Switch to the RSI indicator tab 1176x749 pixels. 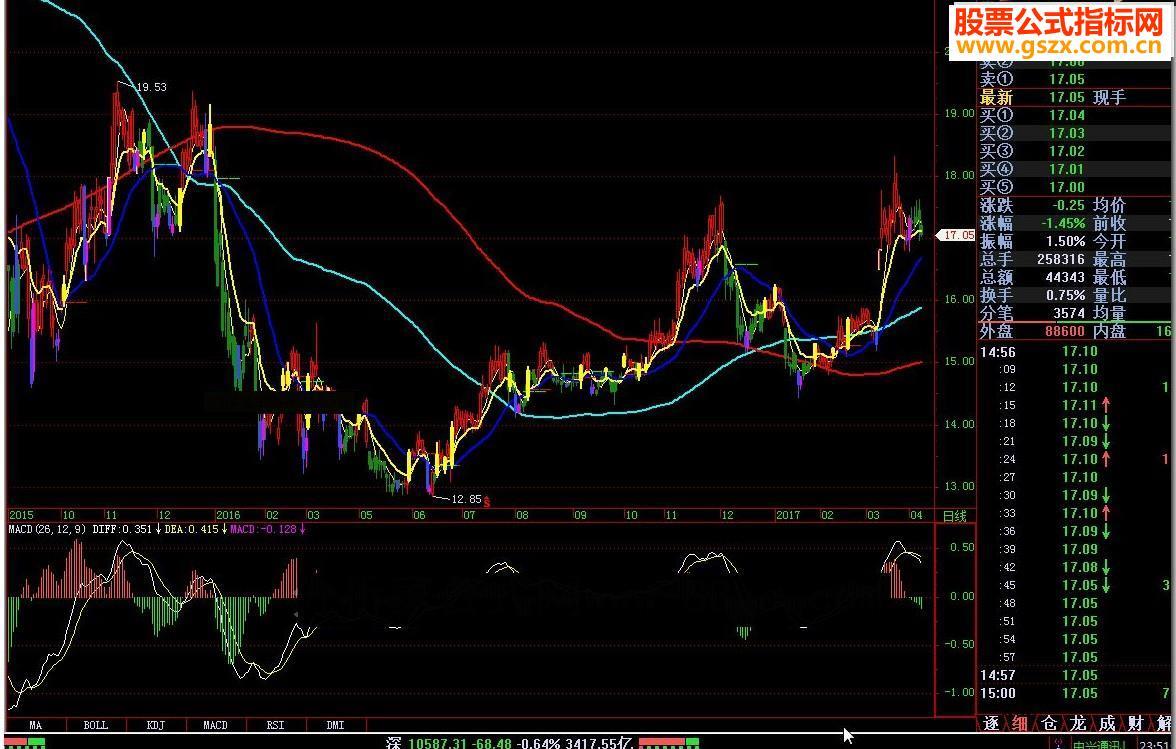275,725
